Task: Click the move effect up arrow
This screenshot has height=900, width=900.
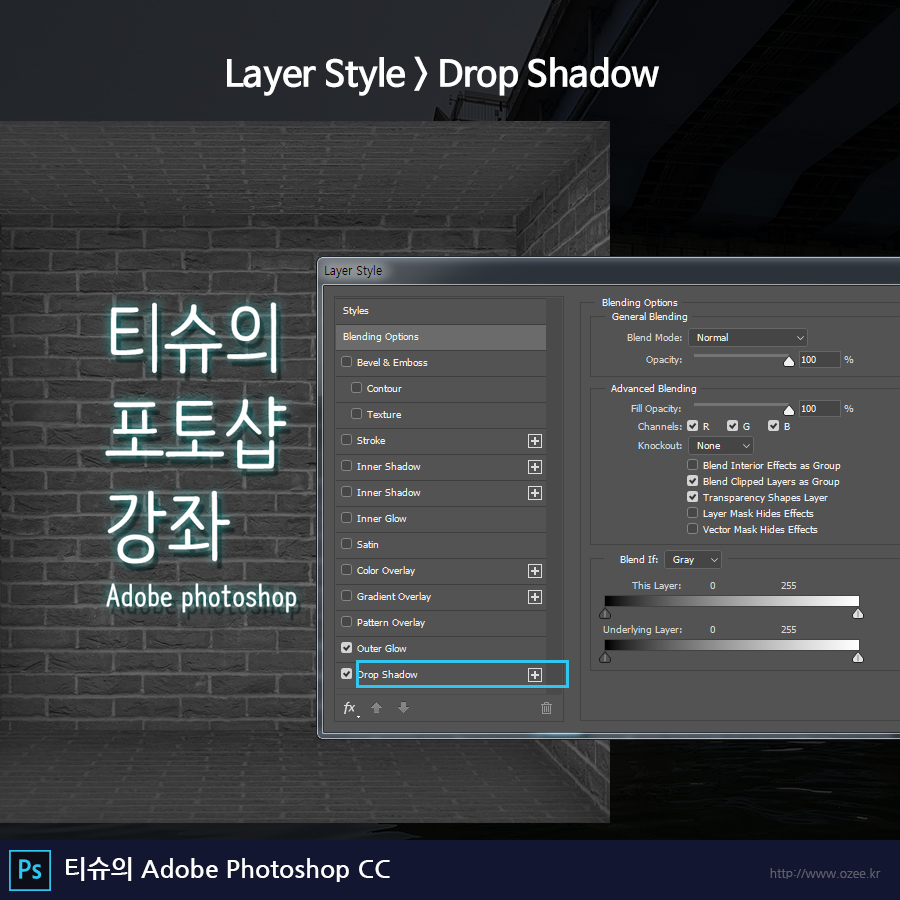Action: coord(377,708)
